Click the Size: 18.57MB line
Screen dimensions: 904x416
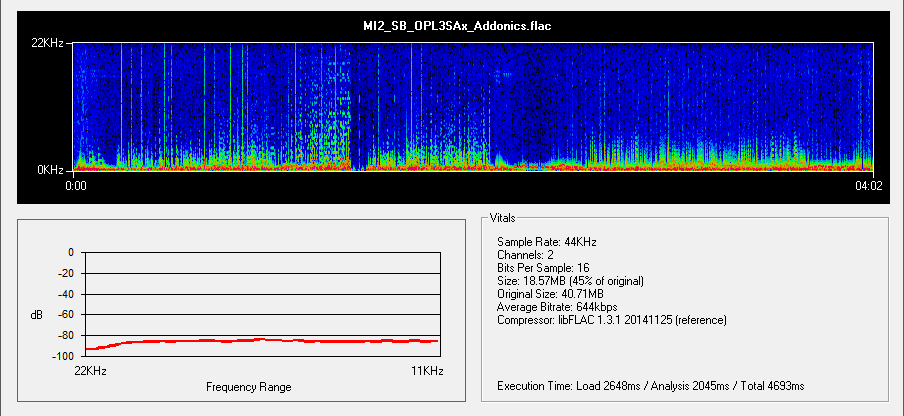click(x=570, y=281)
